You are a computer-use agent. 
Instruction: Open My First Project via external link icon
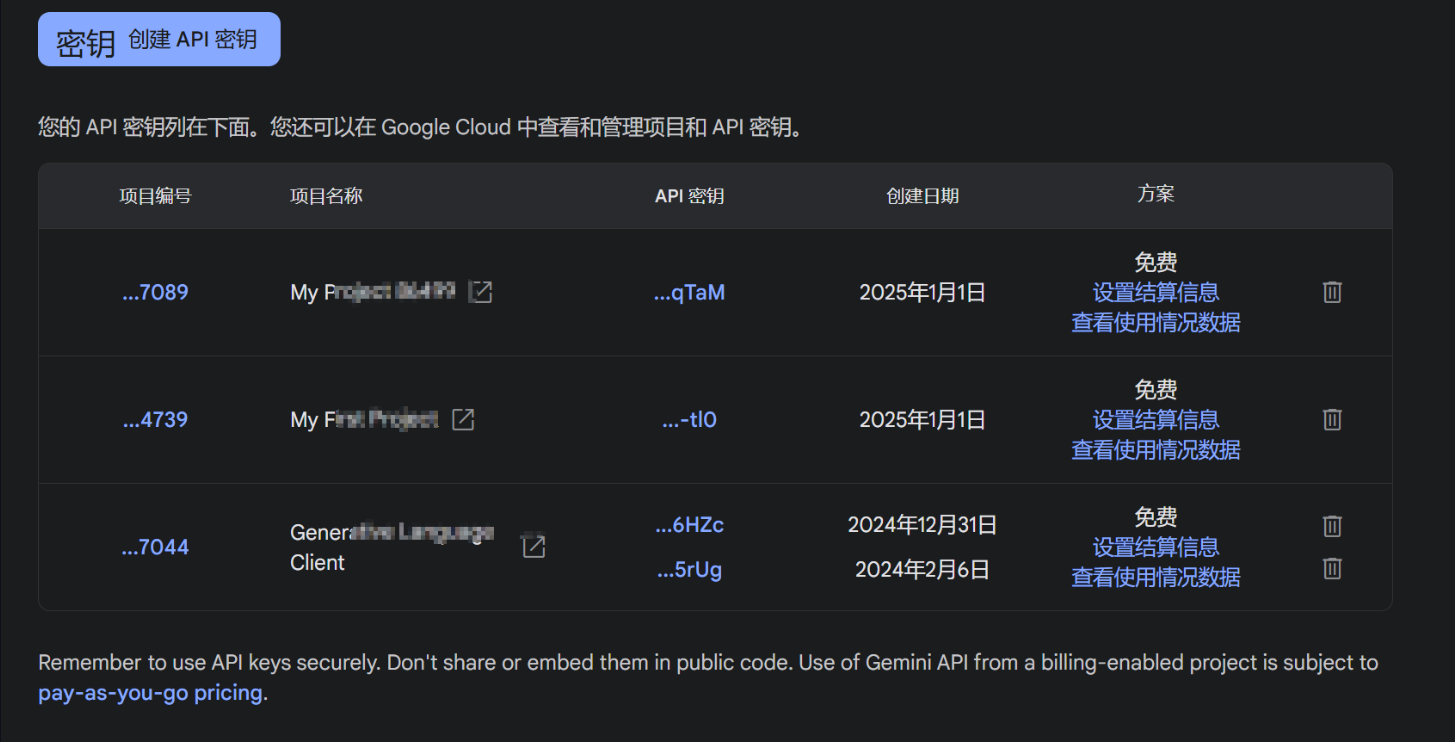pyautogui.click(x=462, y=419)
